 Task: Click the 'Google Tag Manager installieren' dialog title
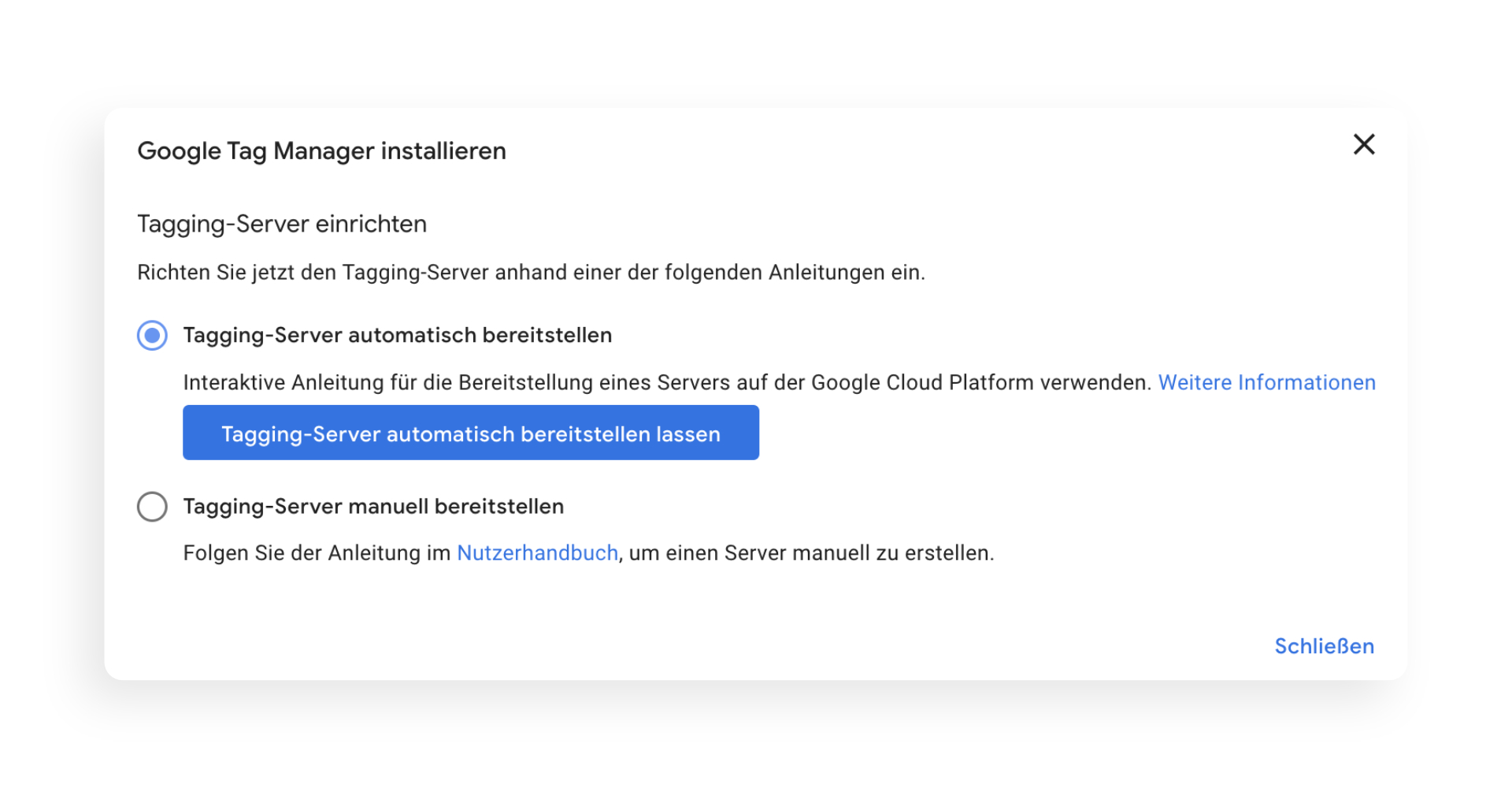tap(321, 151)
